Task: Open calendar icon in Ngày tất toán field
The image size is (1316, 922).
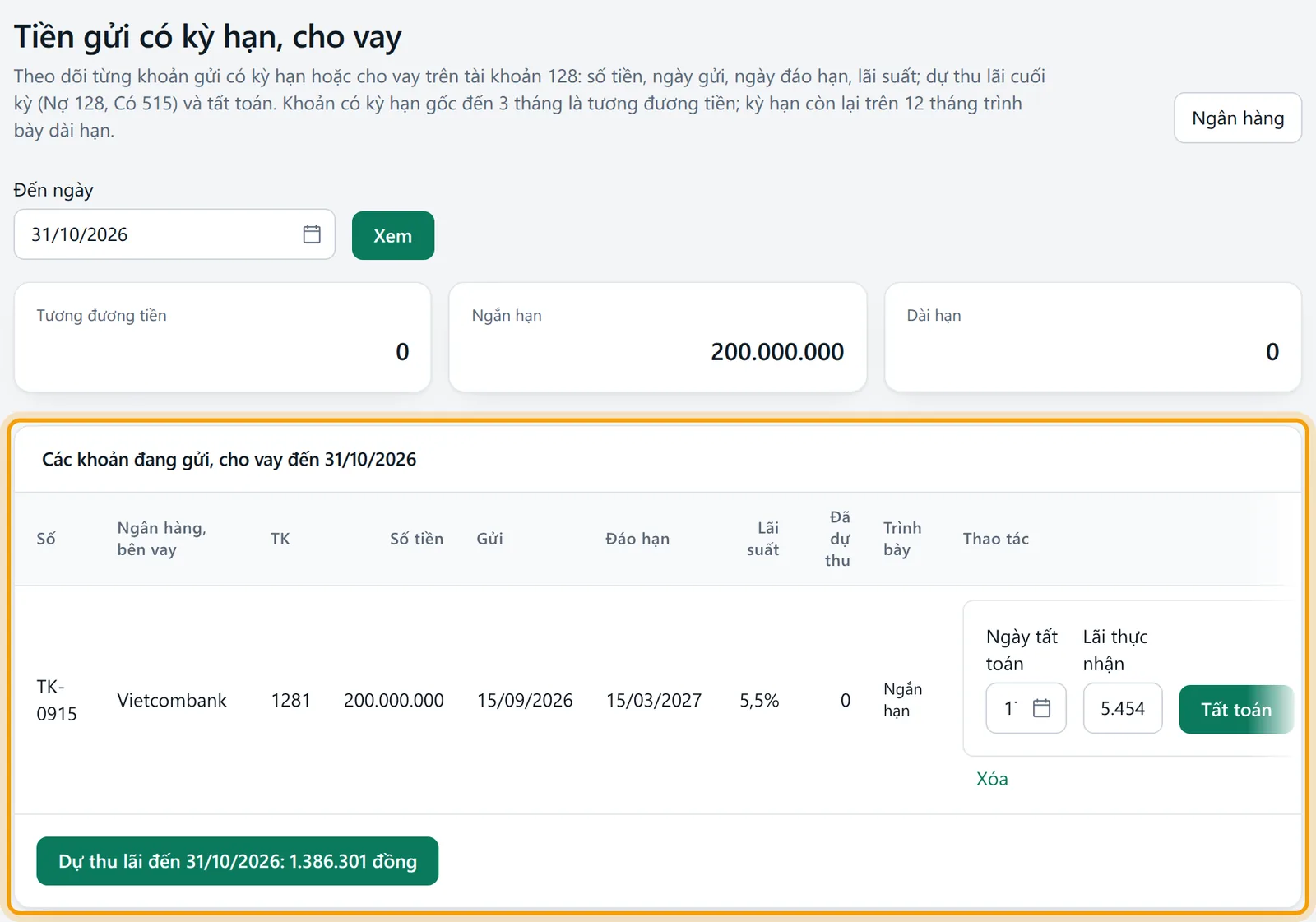Action: click(x=1041, y=708)
